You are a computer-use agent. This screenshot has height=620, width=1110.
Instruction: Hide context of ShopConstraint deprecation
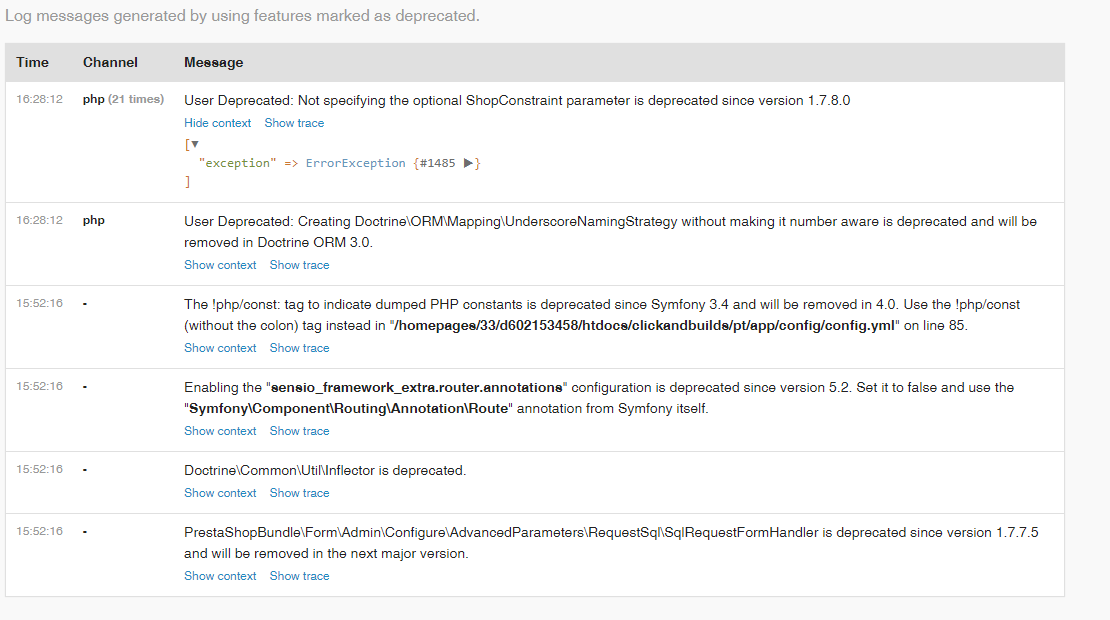[218, 123]
